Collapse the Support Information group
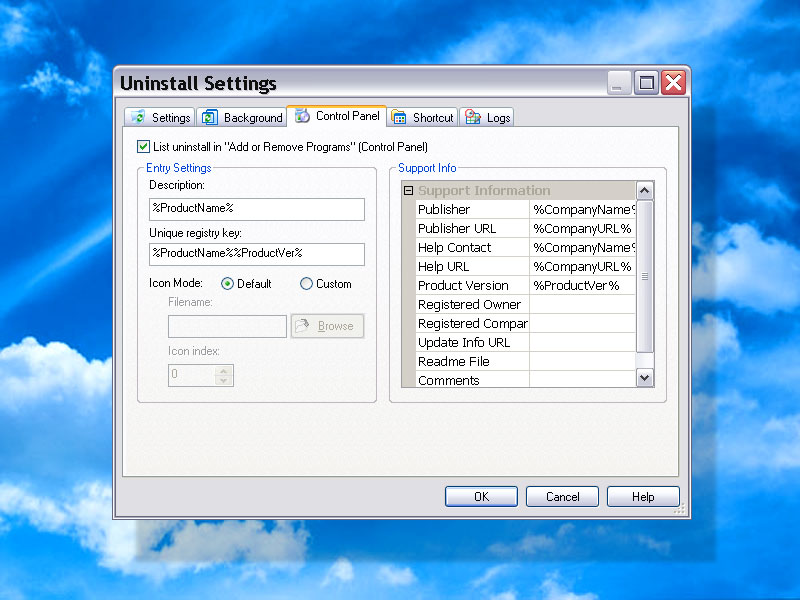The image size is (800, 600). pos(408,190)
